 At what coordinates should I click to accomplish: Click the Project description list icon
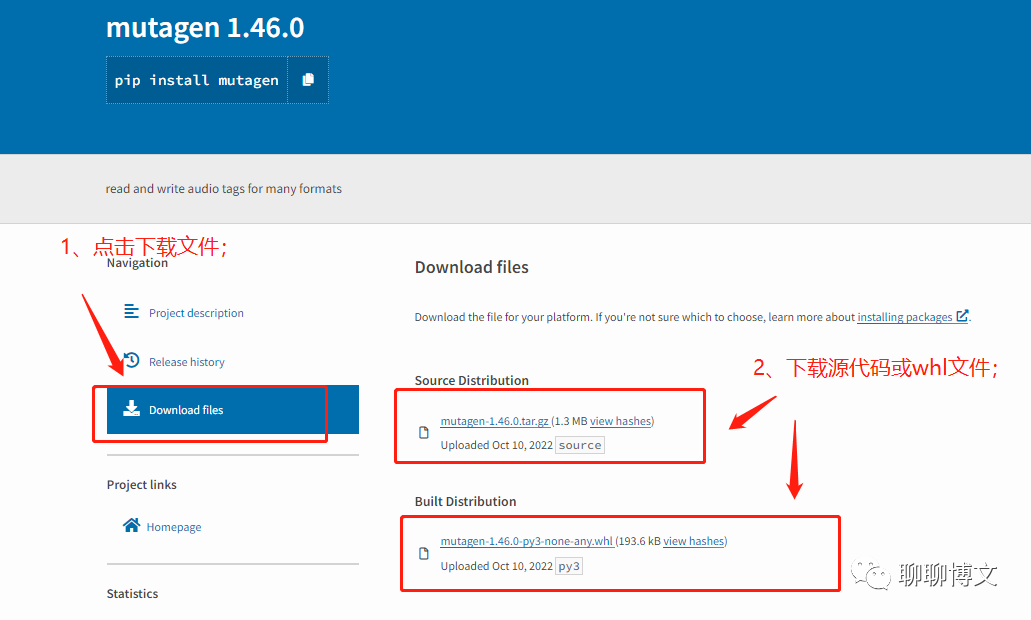pyautogui.click(x=132, y=312)
